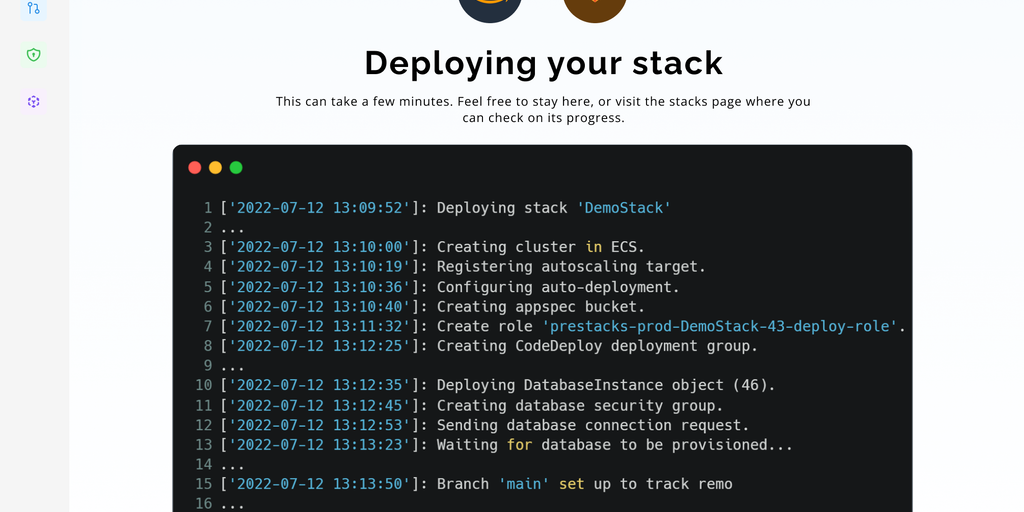Click the yellow terminal window dot
The height and width of the screenshot is (512, 1024).
pos(216,168)
